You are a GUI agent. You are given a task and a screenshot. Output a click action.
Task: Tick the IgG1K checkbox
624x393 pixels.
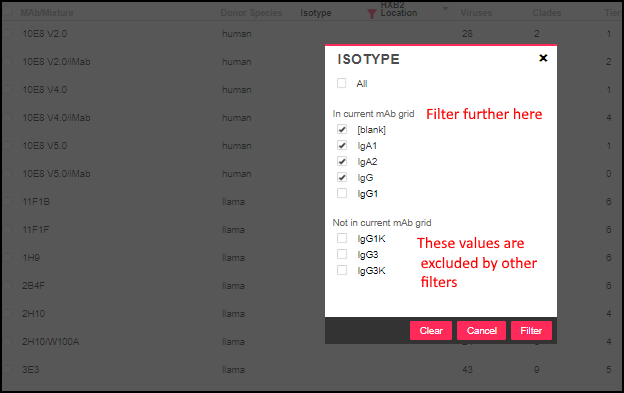(342, 238)
